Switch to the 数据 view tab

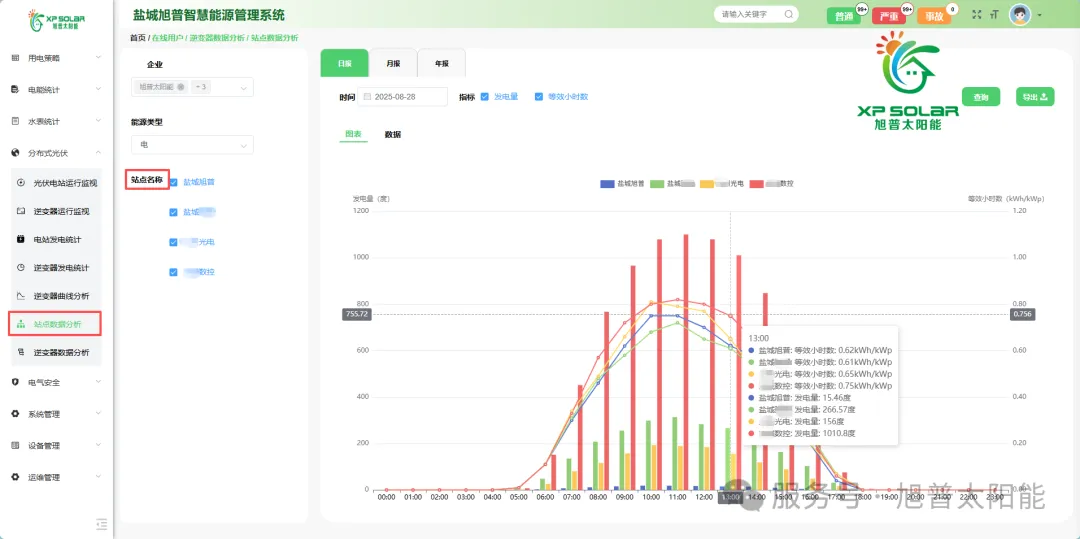coord(393,134)
